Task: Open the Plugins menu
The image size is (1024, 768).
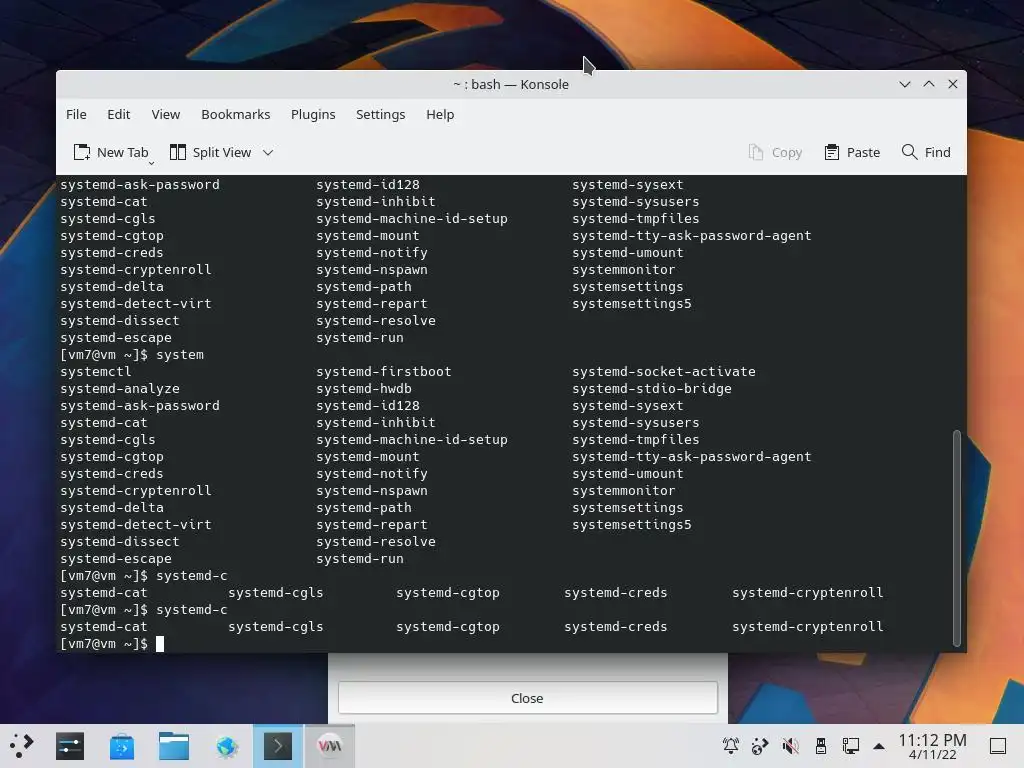Action: (313, 114)
